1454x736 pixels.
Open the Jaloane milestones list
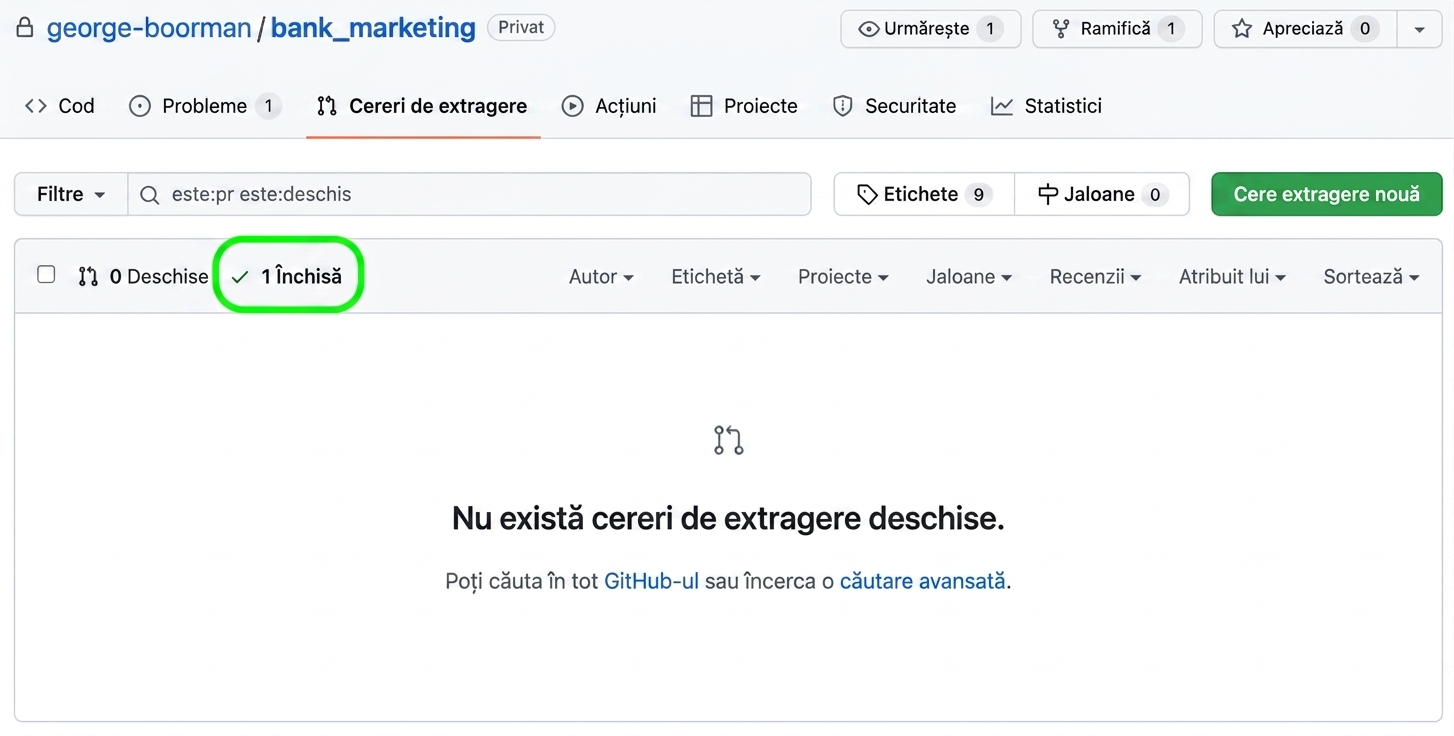tap(1102, 194)
